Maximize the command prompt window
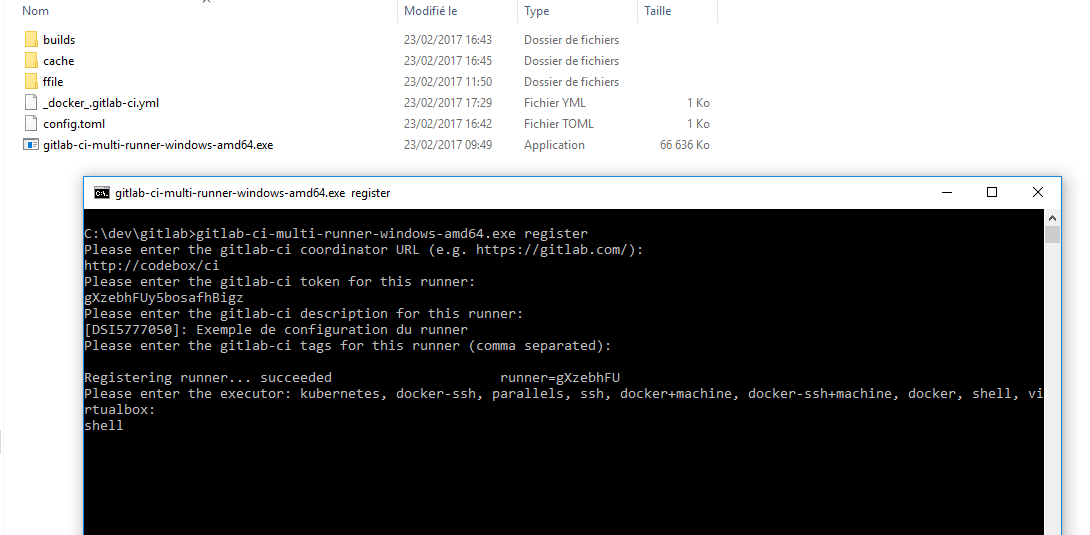The image size is (1090, 535). [x=992, y=193]
